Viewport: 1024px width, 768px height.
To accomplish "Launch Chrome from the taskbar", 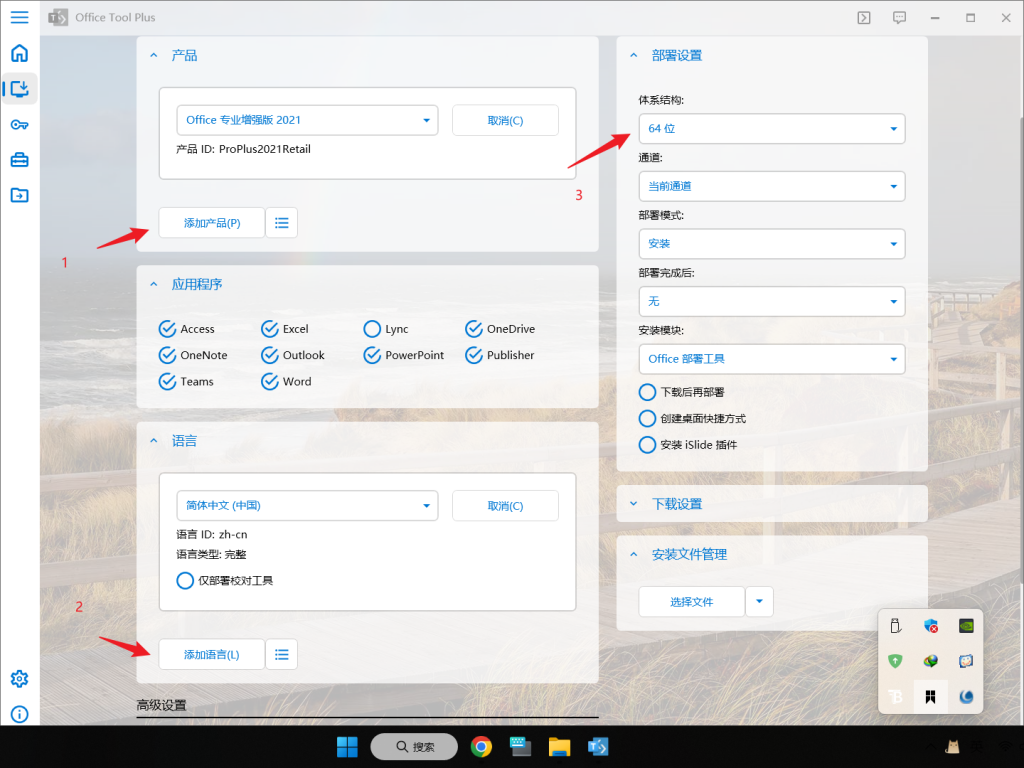I will (x=481, y=746).
